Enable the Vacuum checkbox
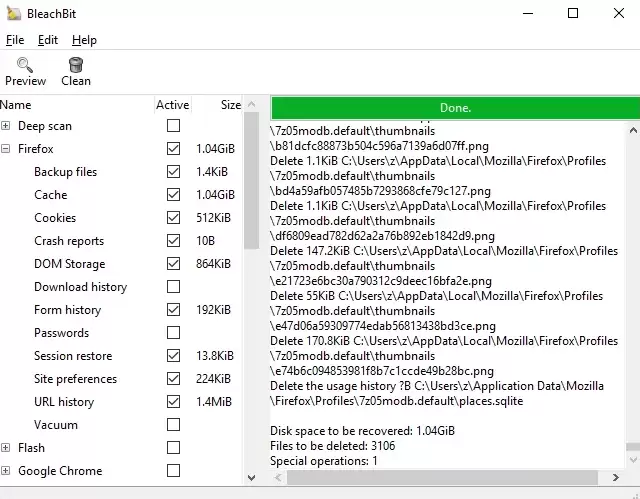640x499 pixels. (173, 425)
